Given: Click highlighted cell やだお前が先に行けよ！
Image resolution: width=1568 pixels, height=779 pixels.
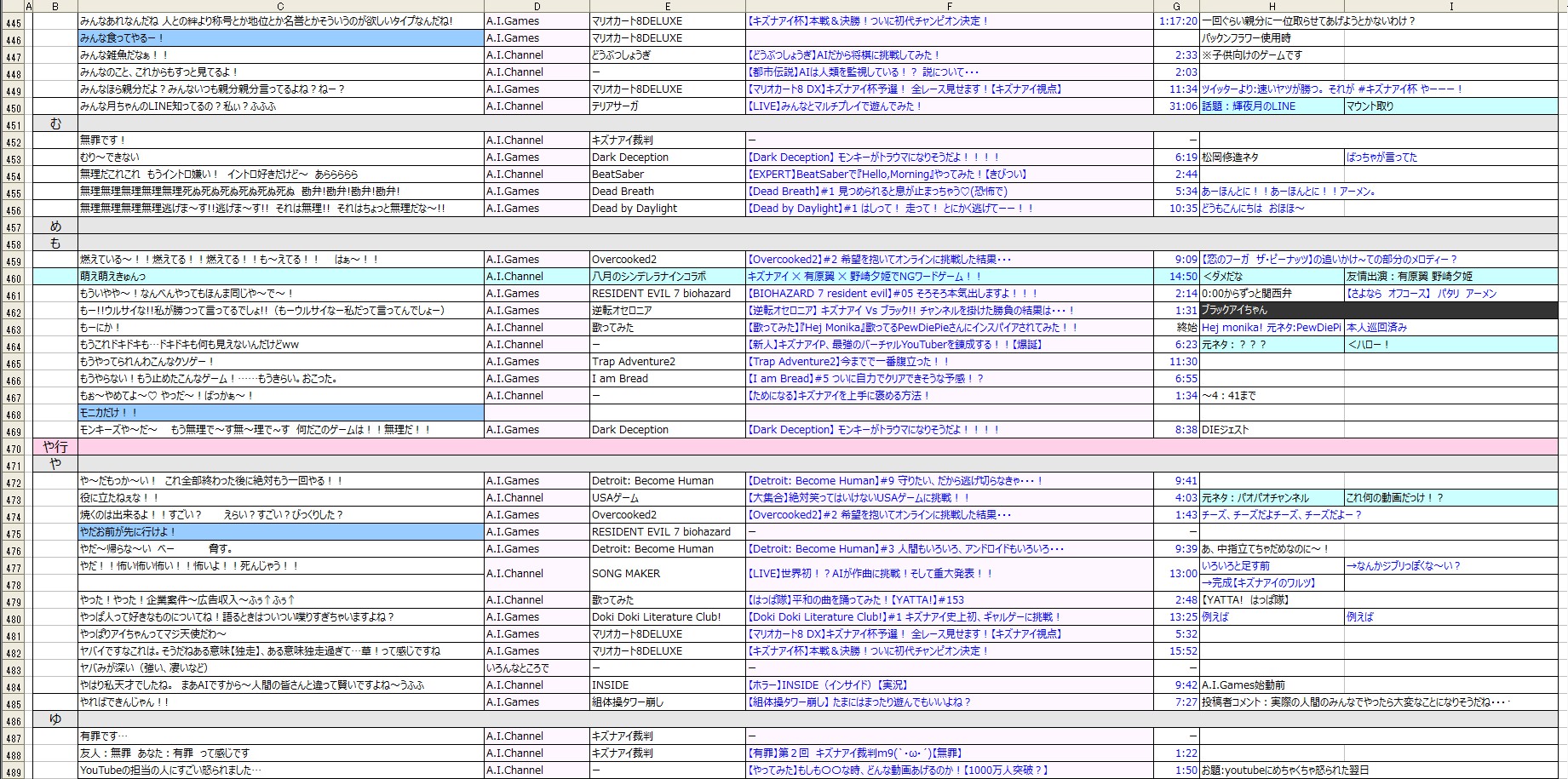Looking at the screenshot, I should [x=280, y=532].
